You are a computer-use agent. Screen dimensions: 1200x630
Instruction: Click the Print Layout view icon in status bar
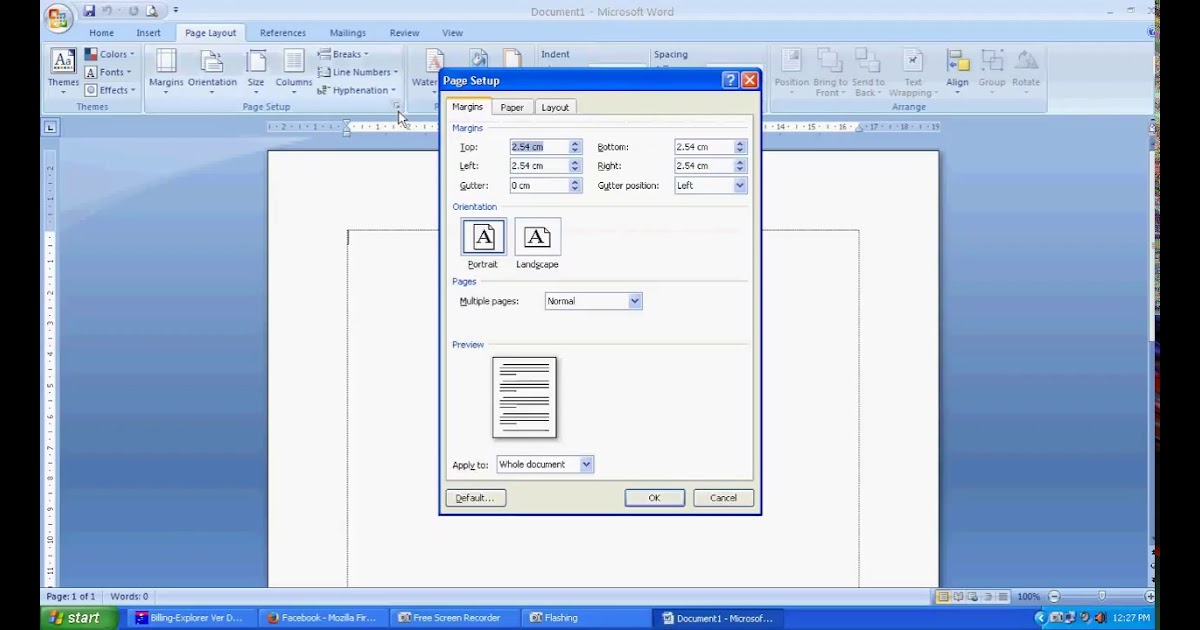942,596
